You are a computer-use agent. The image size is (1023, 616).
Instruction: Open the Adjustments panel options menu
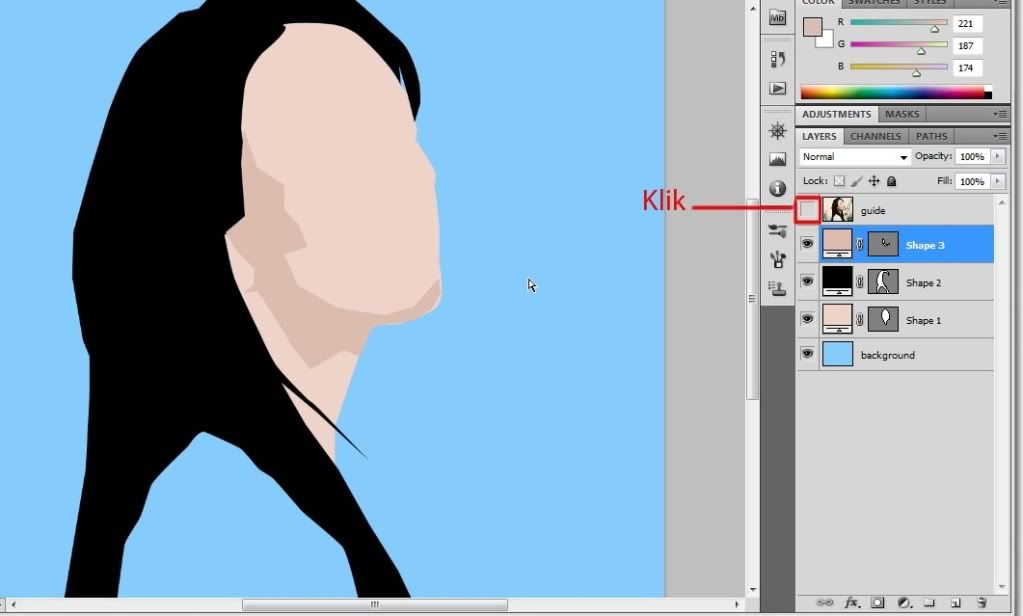(1000, 114)
